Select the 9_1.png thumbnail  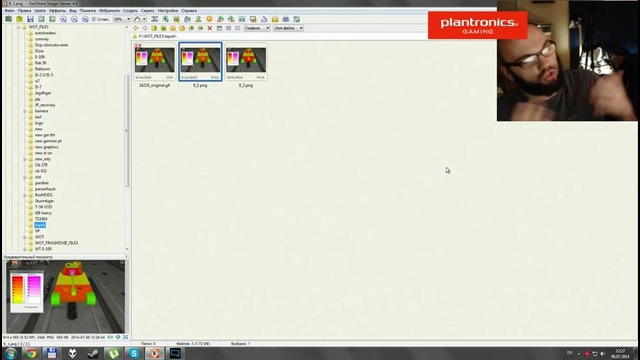(200, 62)
